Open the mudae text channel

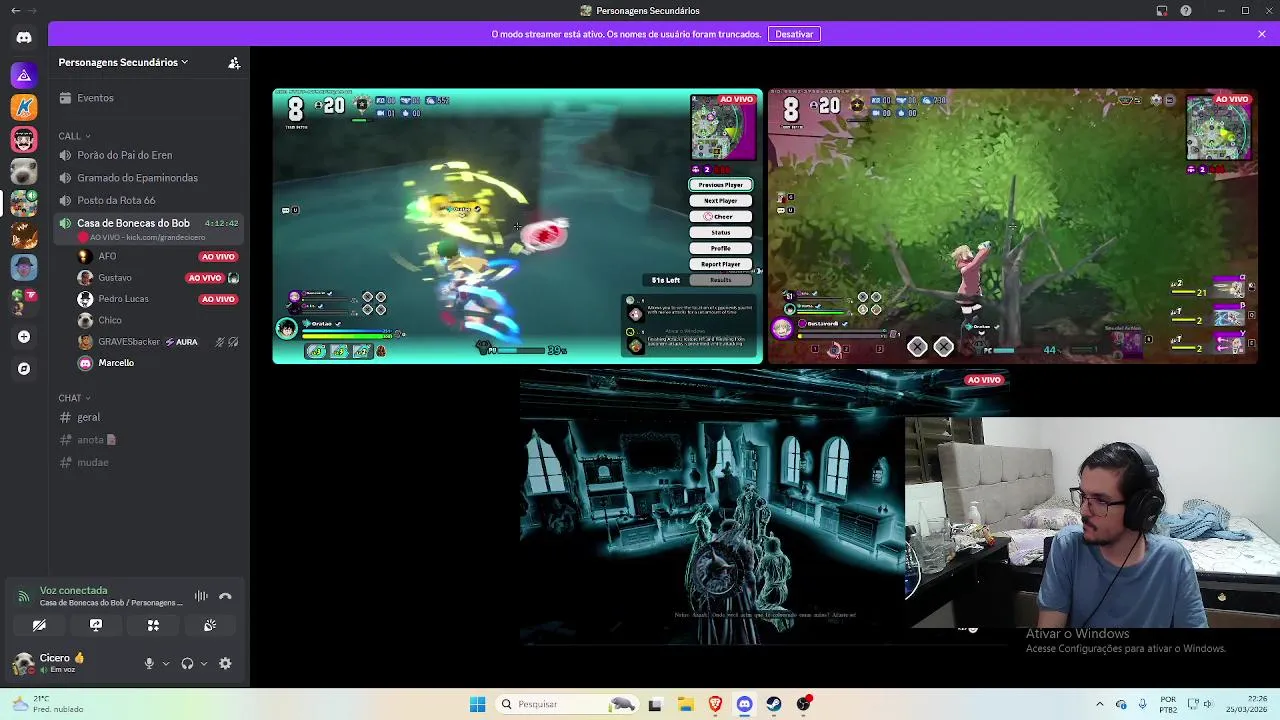pyautogui.click(x=150, y=462)
